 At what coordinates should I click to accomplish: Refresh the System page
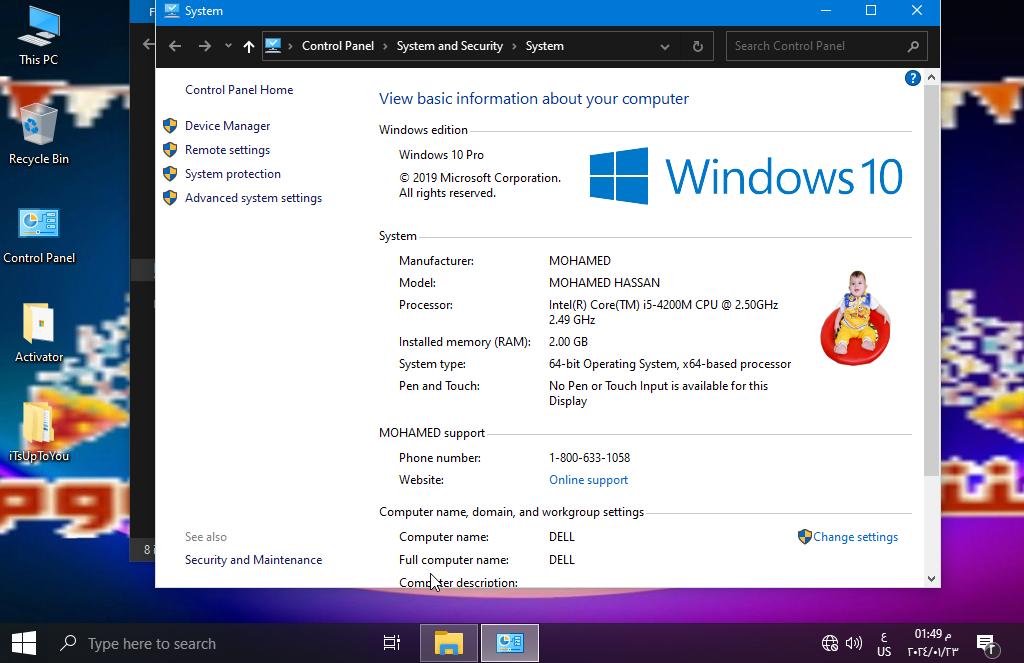click(x=697, y=46)
